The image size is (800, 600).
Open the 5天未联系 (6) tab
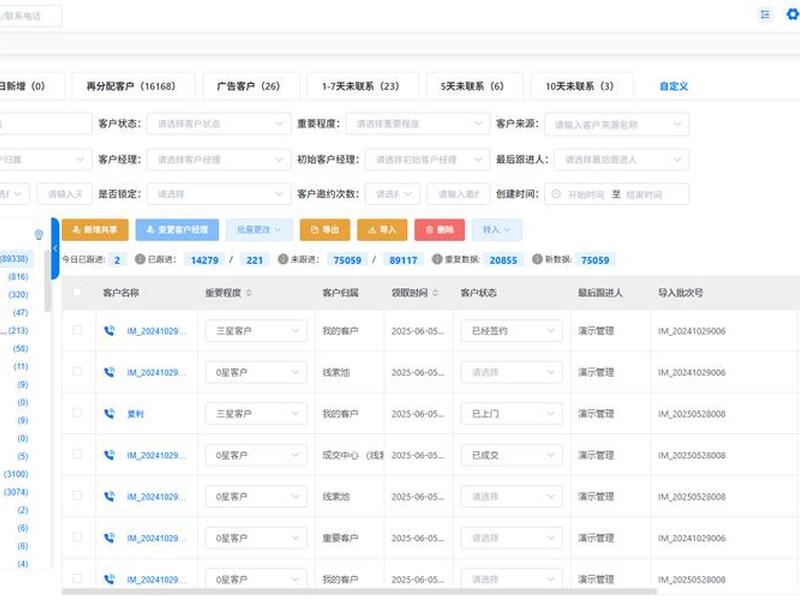tap(473, 86)
